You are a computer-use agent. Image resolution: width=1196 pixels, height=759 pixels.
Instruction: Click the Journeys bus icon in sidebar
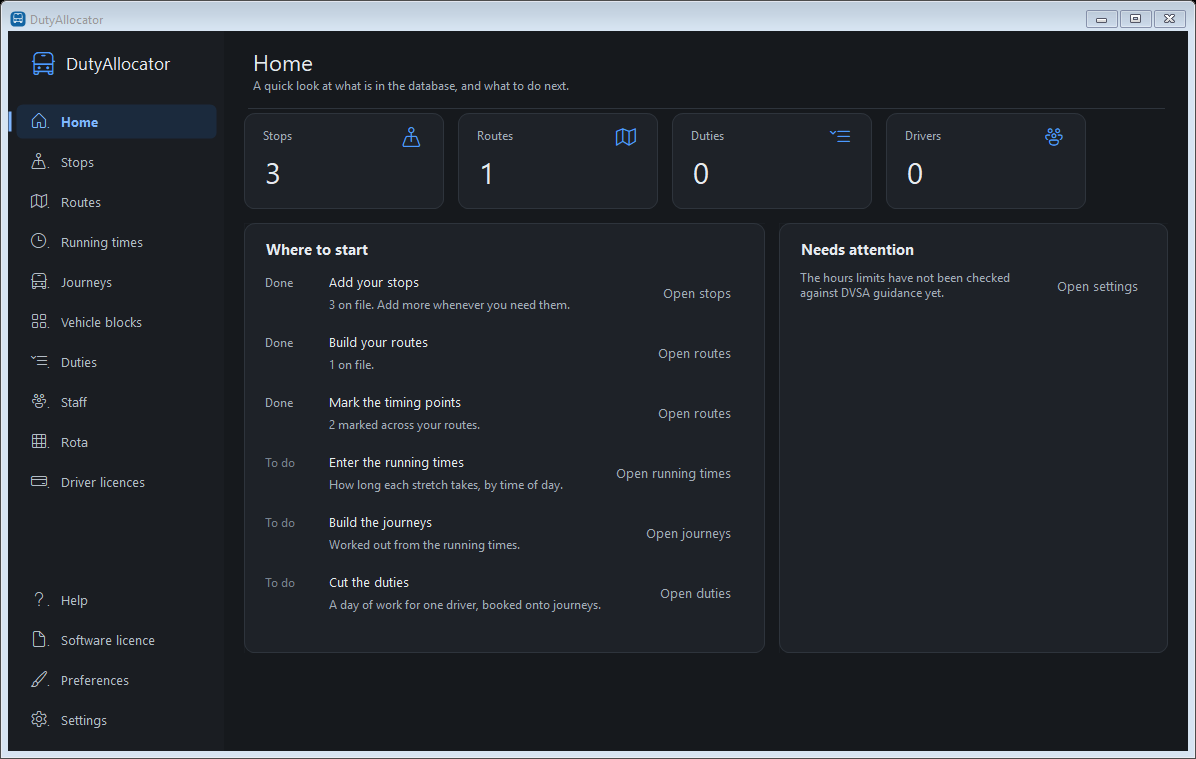pyautogui.click(x=40, y=281)
